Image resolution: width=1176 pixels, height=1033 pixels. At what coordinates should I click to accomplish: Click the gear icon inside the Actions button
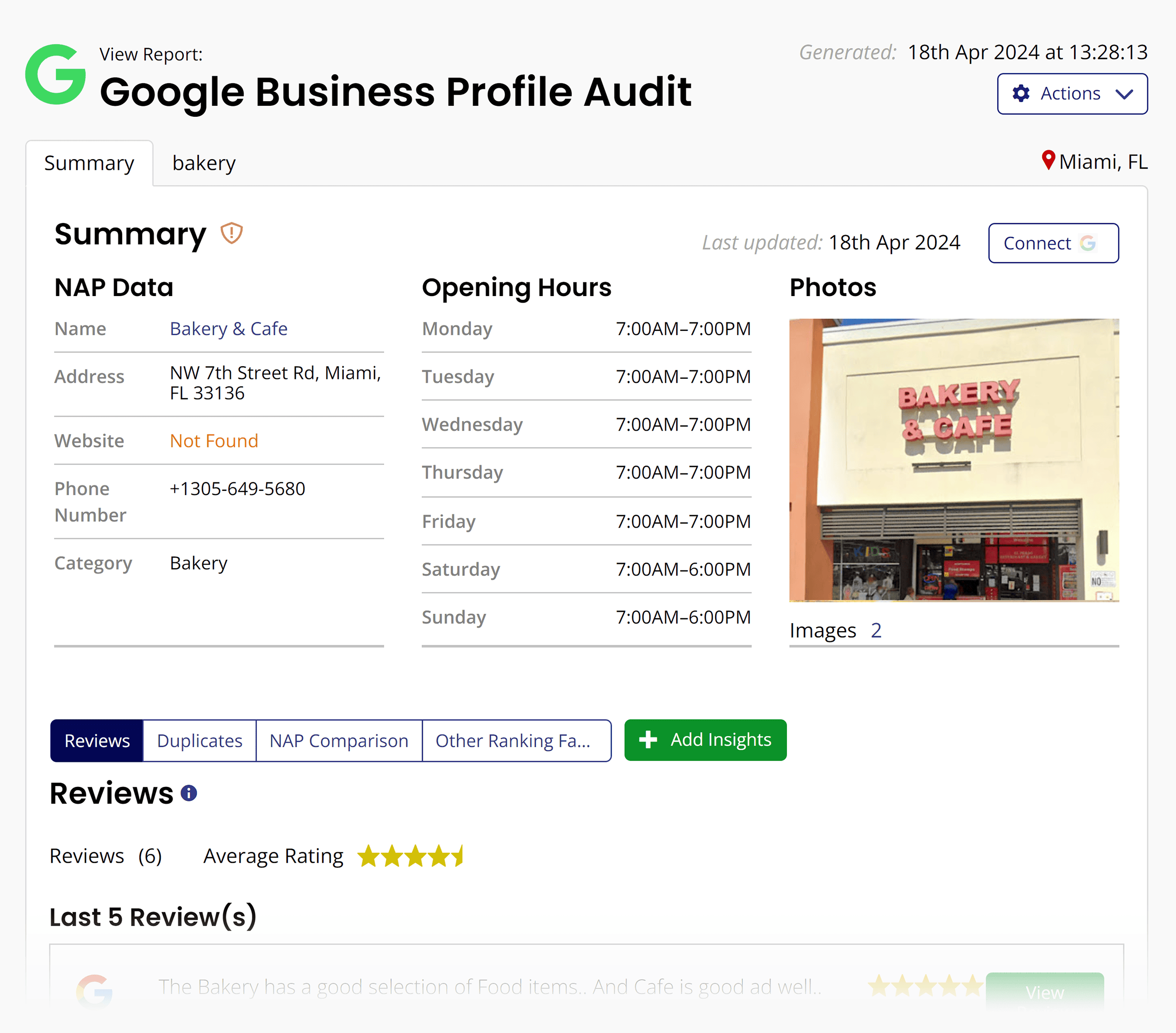click(x=1021, y=94)
